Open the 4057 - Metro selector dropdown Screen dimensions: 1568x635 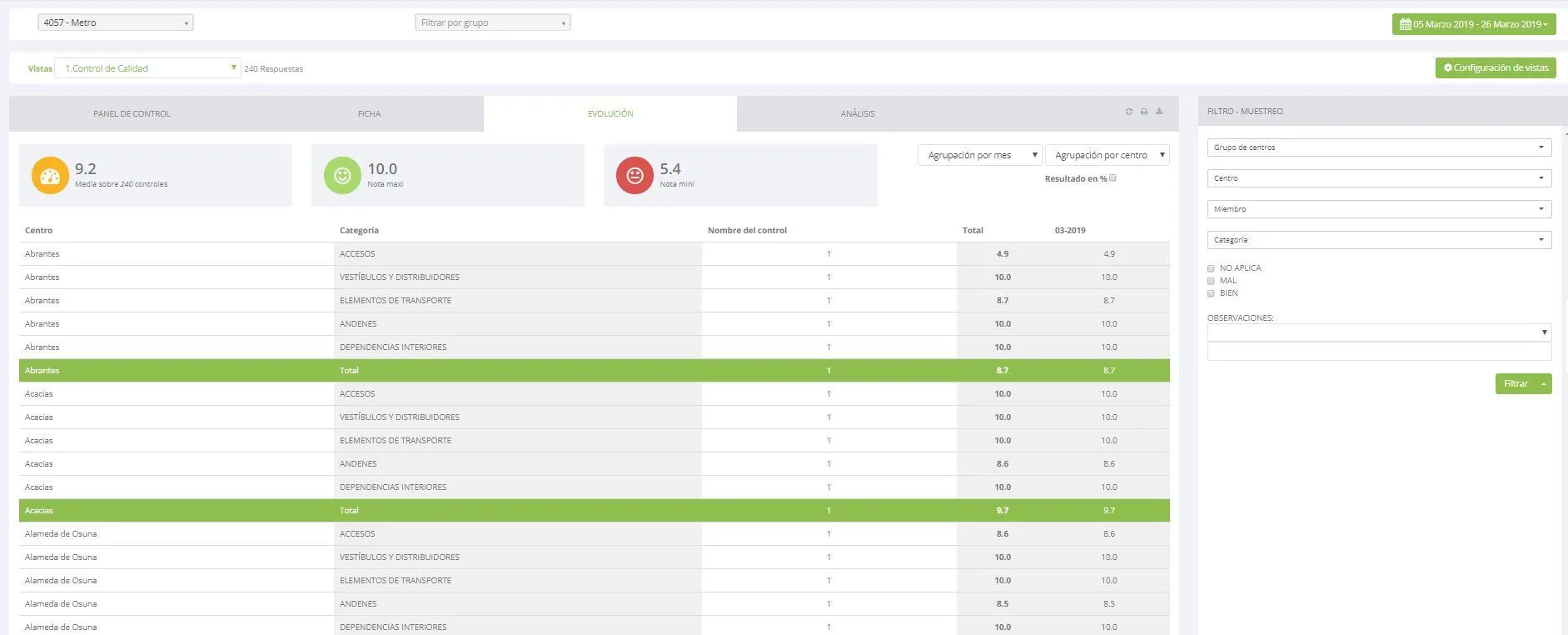click(x=116, y=22)
